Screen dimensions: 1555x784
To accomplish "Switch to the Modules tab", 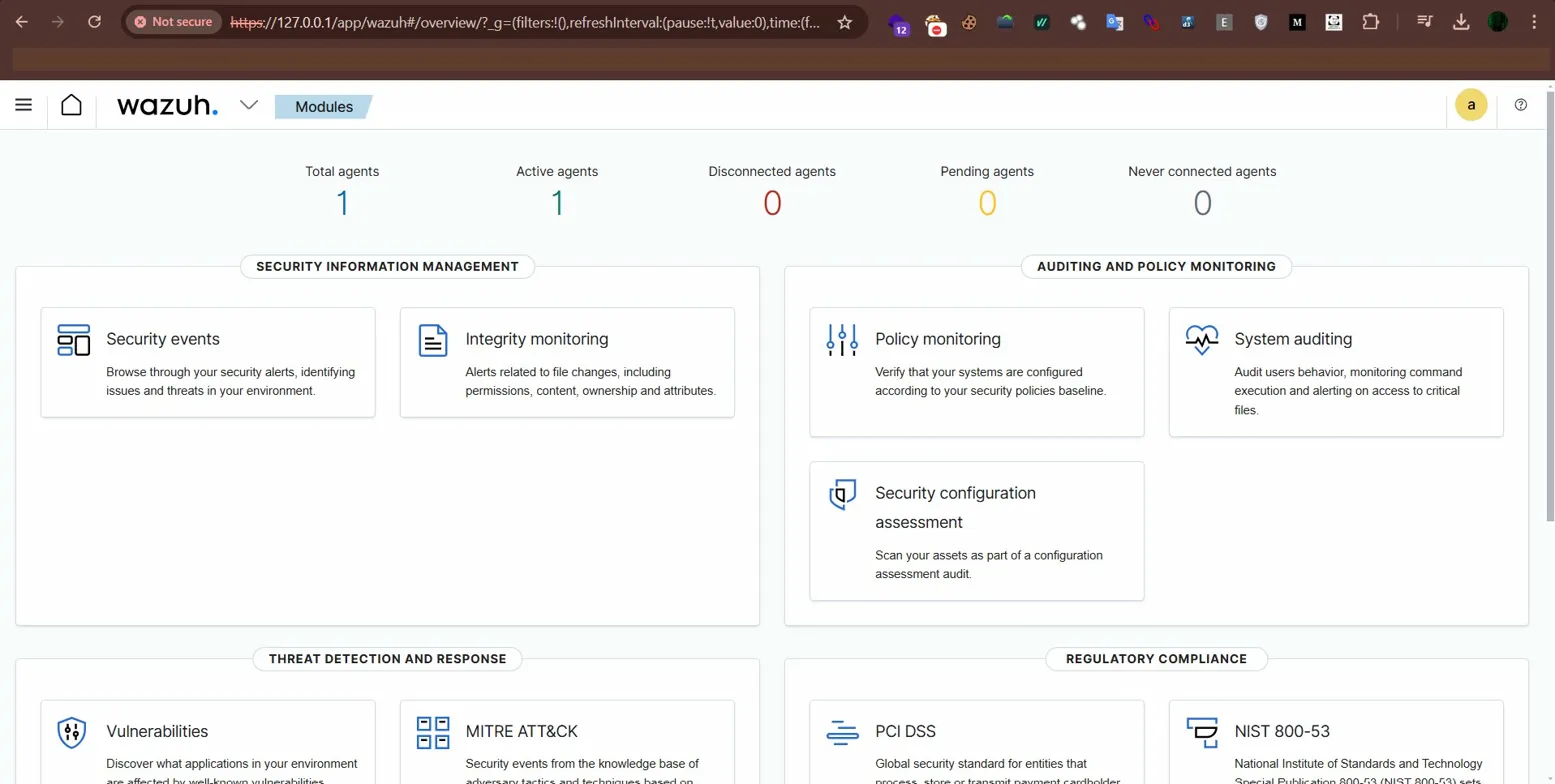I will click(323, 106).
